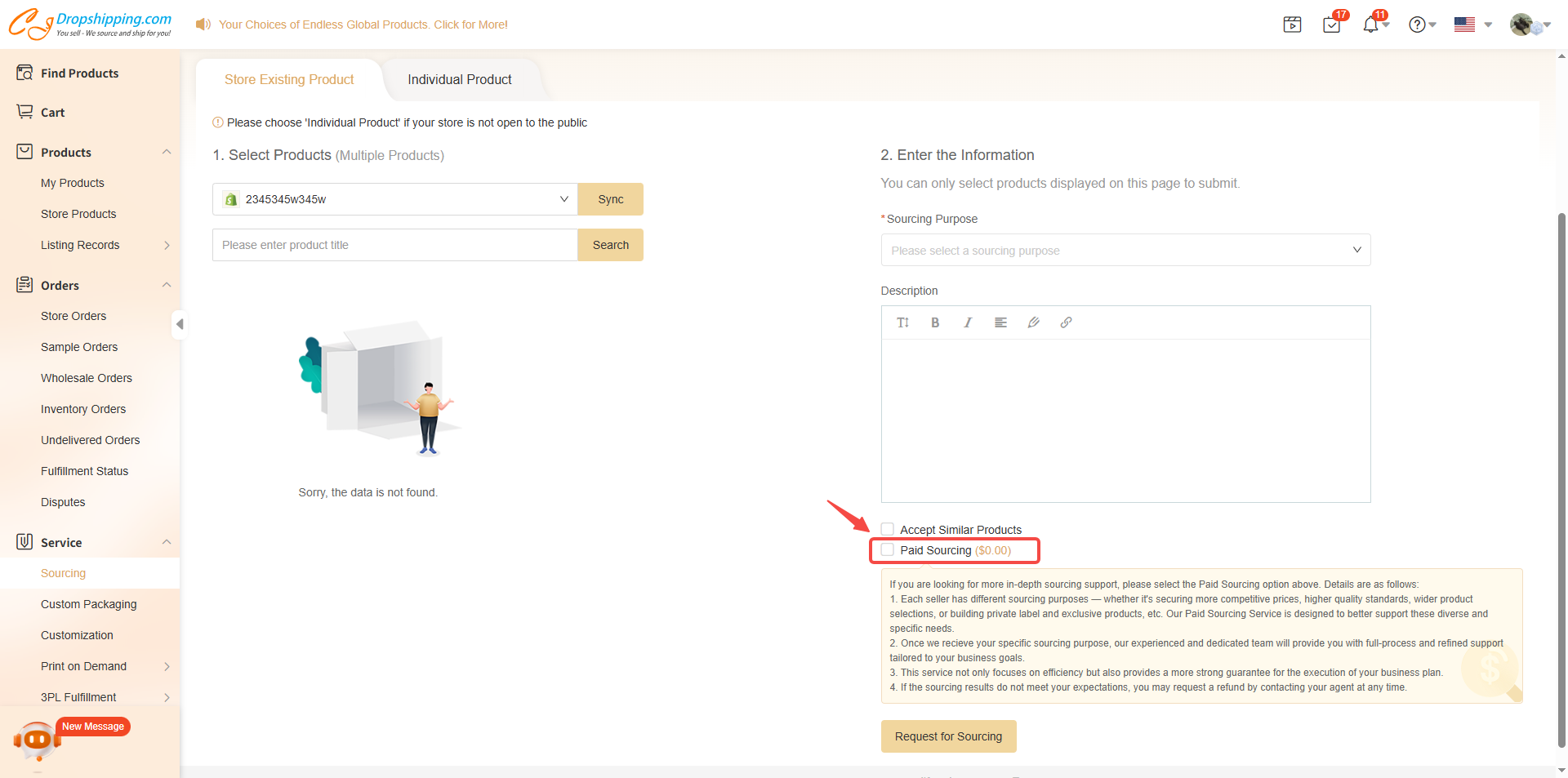Open My Products in sidebar
This screenshot has width=1568, height=778.
(73, 183)
